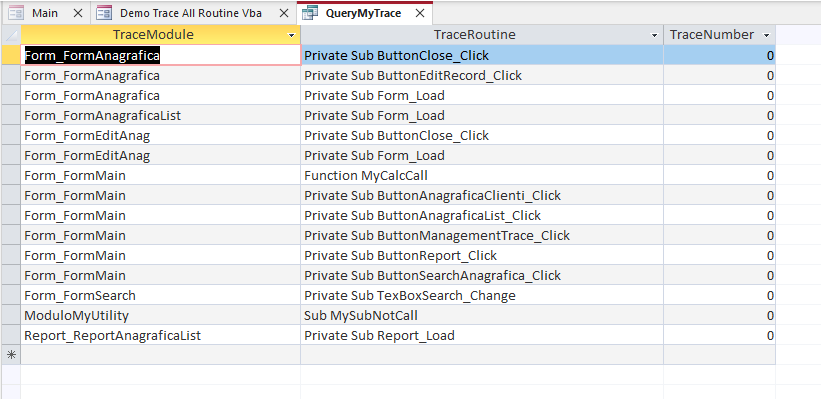The width and height of the screenshot is (821, 399).
Task: Click the Report_ReportAnagraficaList cell
Action: tap(160, 335)
